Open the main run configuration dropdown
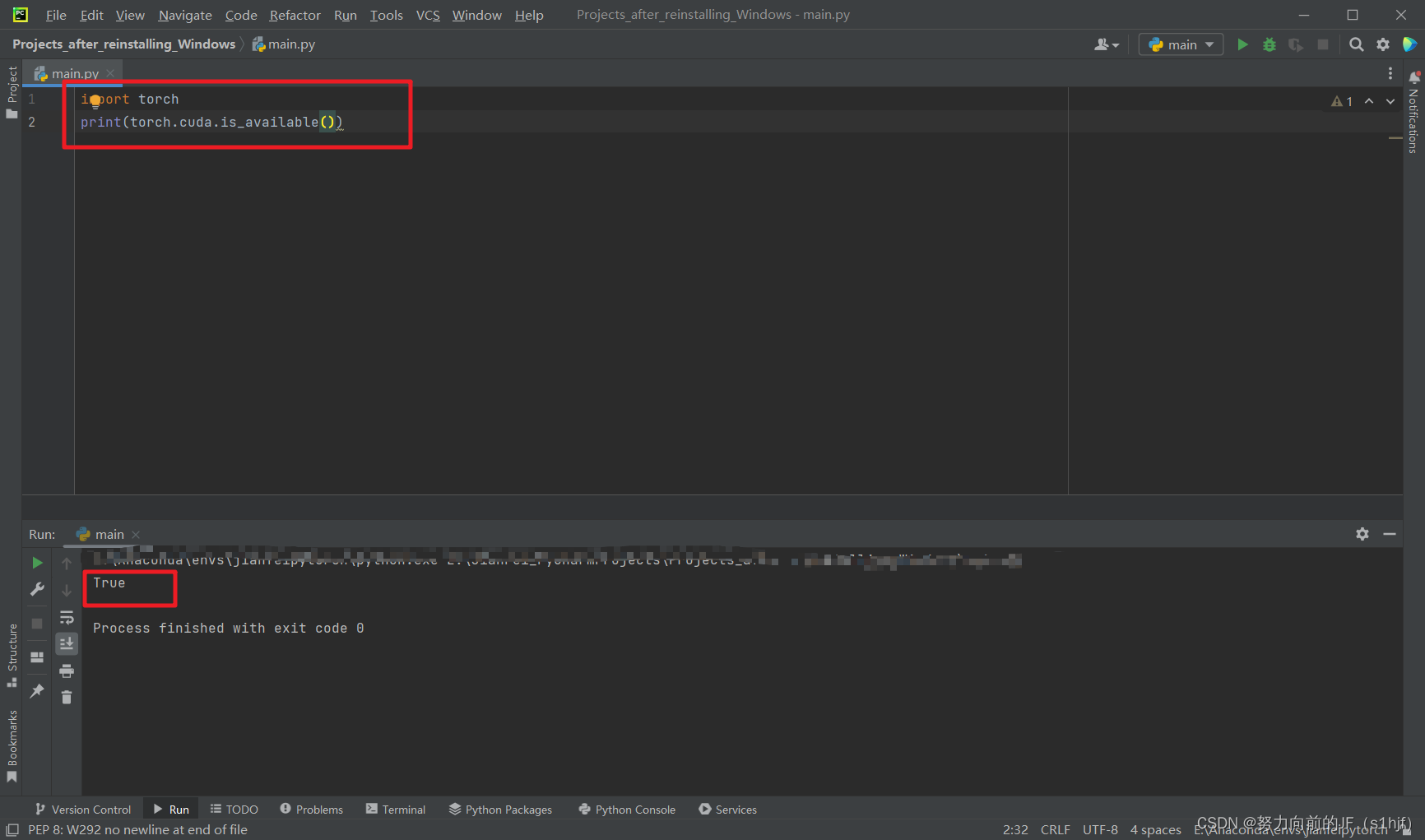1425x840 pixels. click(1181, 44)
